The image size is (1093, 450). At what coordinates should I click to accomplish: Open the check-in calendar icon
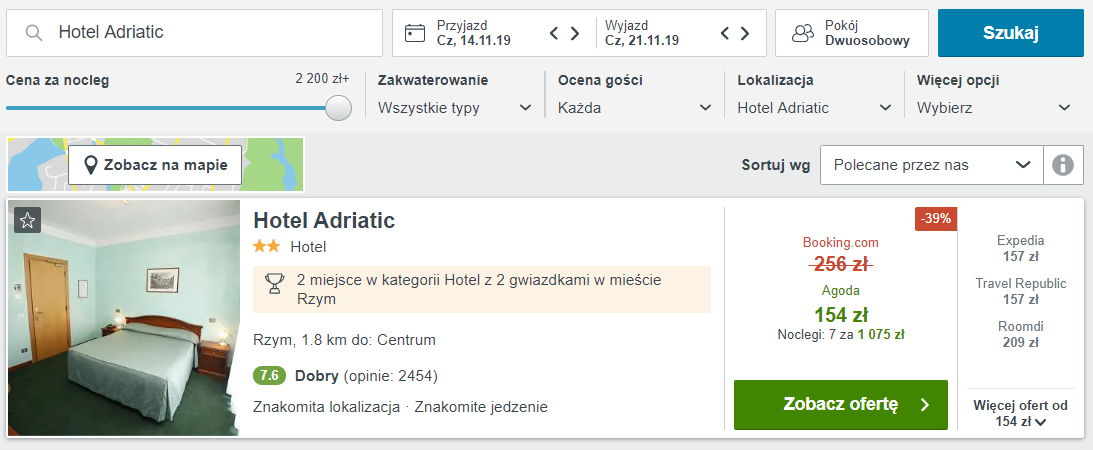(x=415, y=33)
